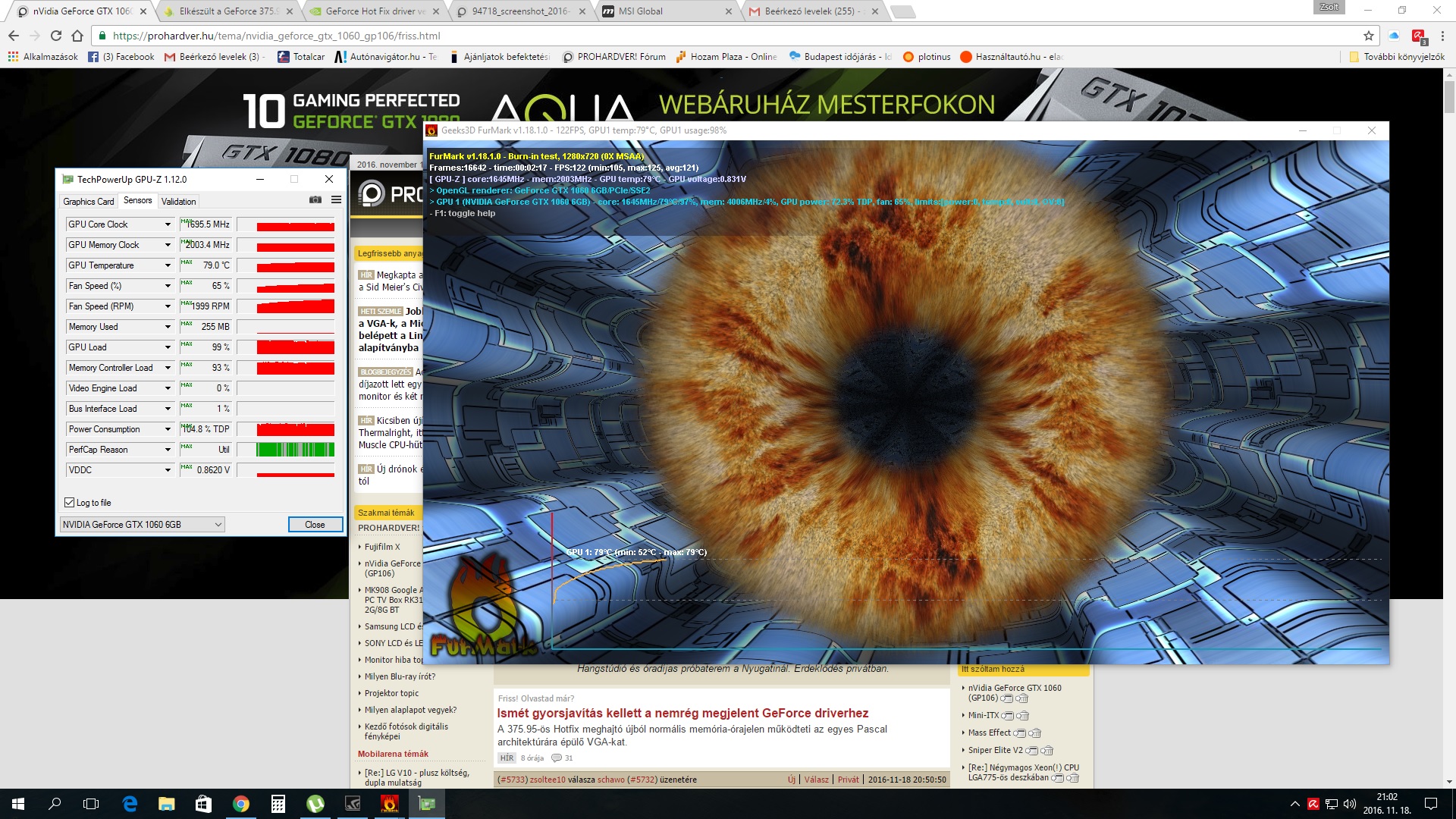Click the Privát message link

tap(849, 780)
